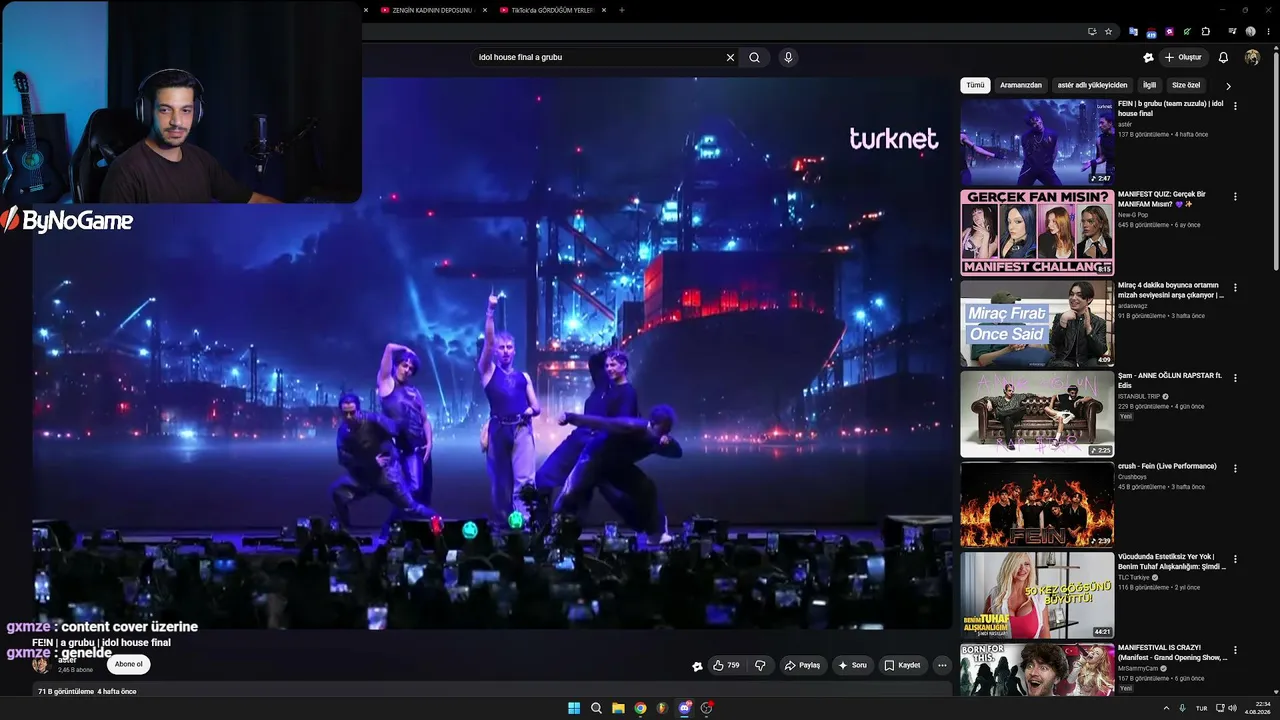Open the FEIN b grubu video thumbnail
Screen dimensions: 1280x720
(1037, 142)
